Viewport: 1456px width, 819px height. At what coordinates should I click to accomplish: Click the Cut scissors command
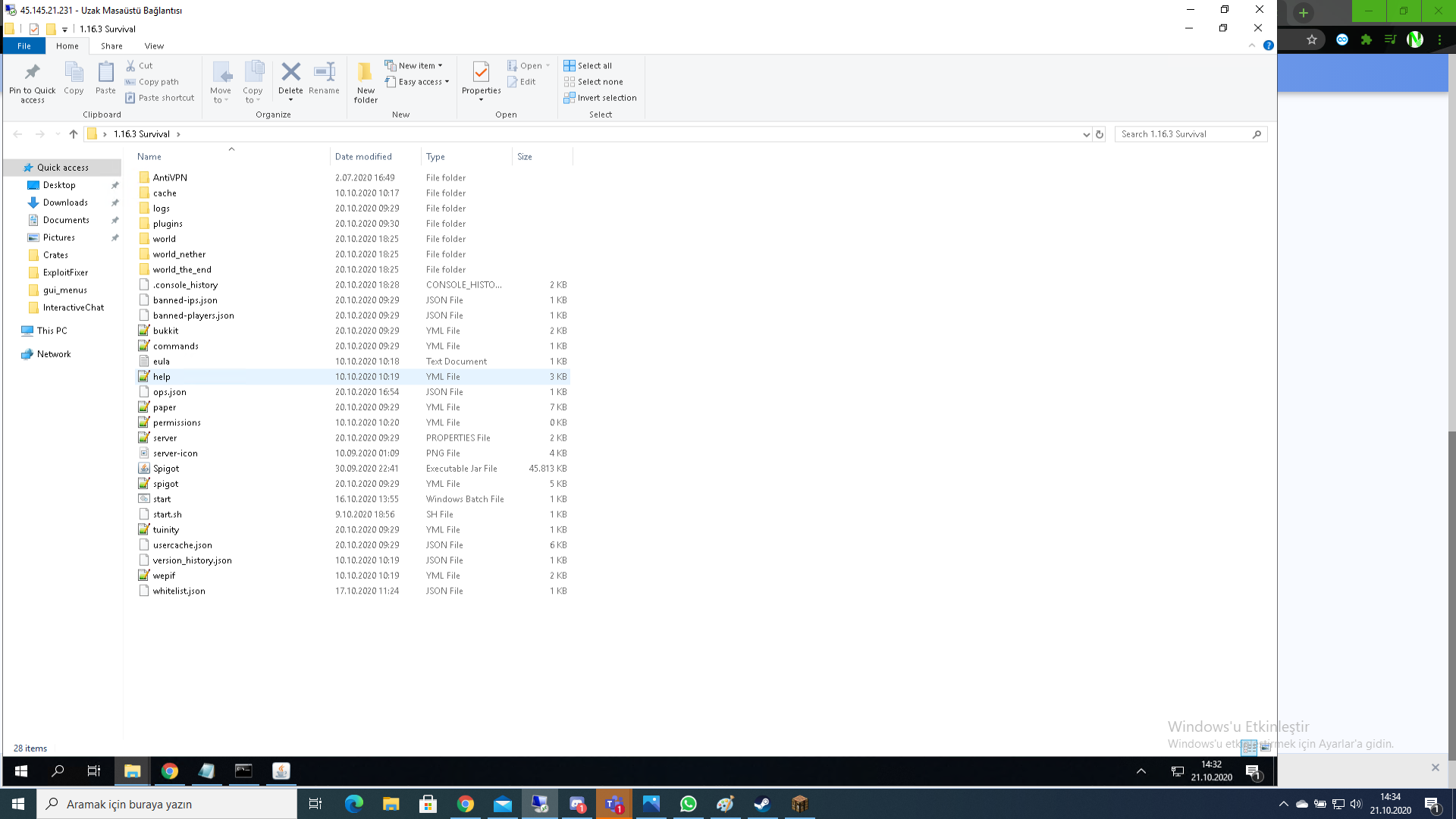click(x=140, y=66)
